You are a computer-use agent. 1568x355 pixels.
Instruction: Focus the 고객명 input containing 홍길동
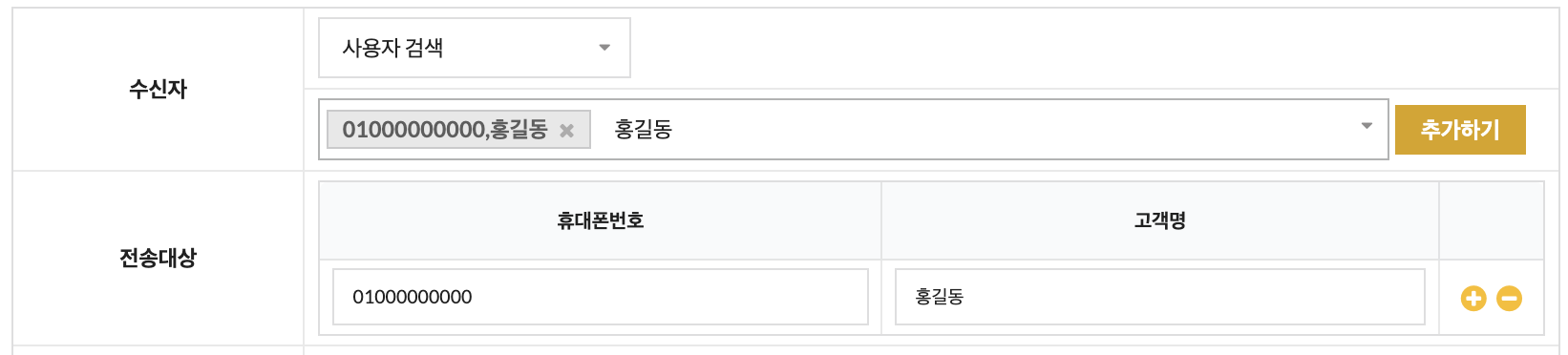point(1159,297)
